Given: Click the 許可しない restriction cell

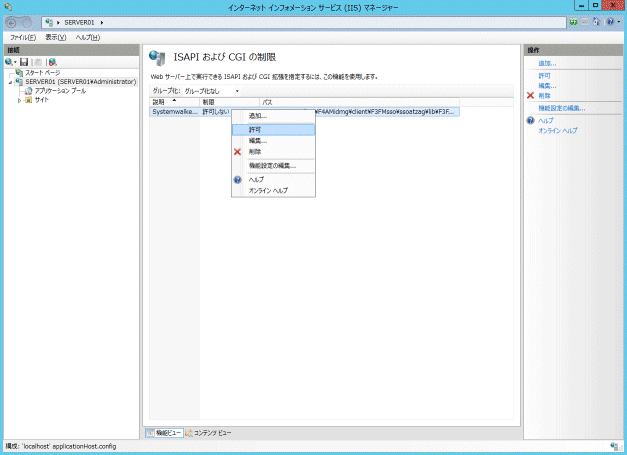Looking at the screenshot, I should pos(216,112).
